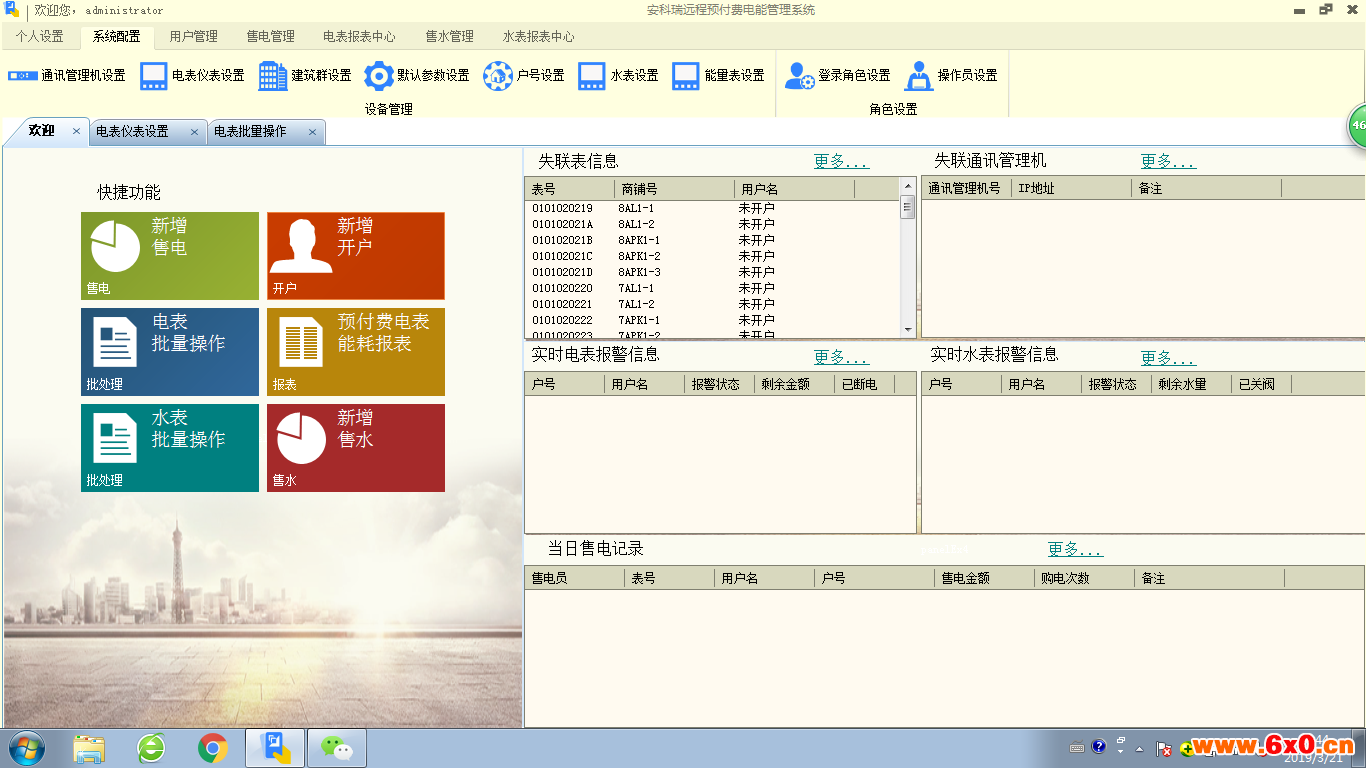Switch to the 个人设置 ribbon tab
Viewport: 1366px width, 768px height.
(39, 36)
